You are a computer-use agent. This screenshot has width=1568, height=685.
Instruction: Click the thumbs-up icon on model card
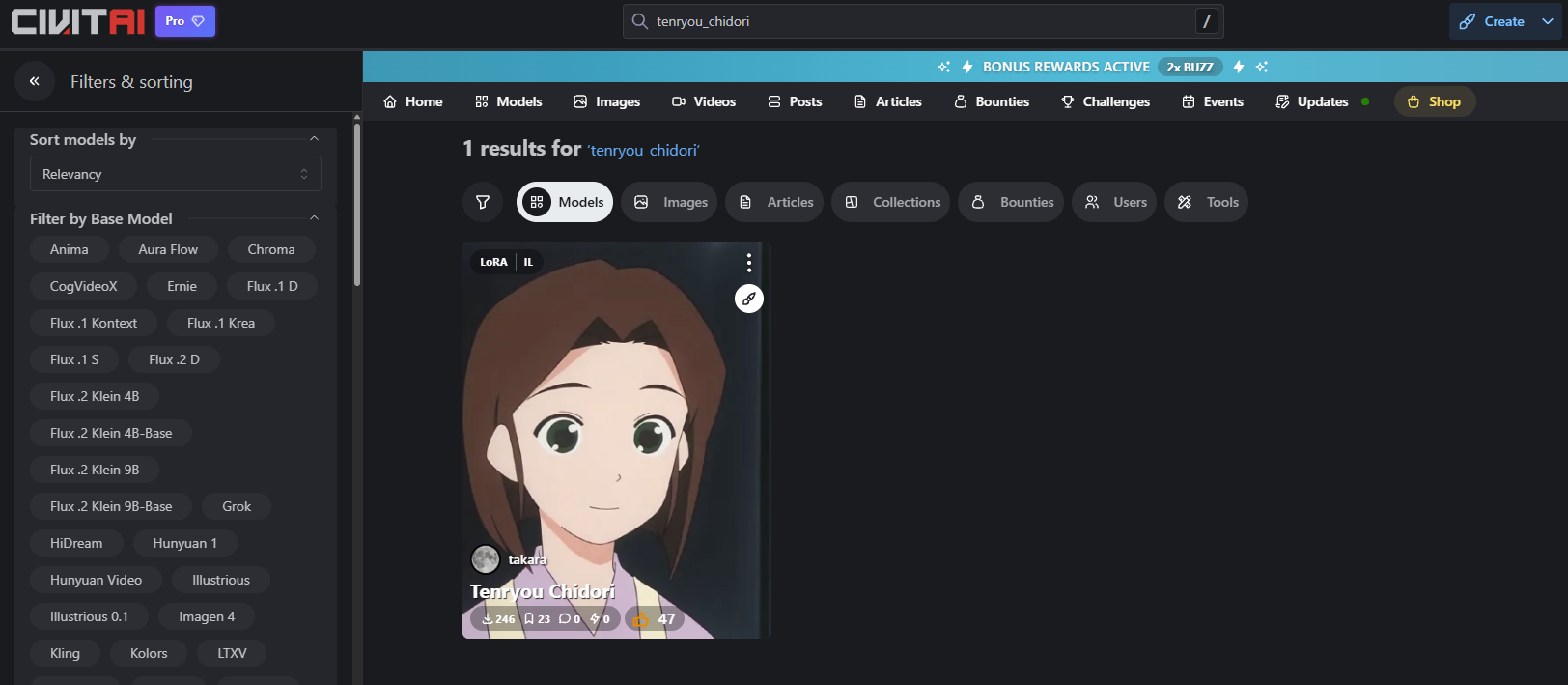point(641,619)
